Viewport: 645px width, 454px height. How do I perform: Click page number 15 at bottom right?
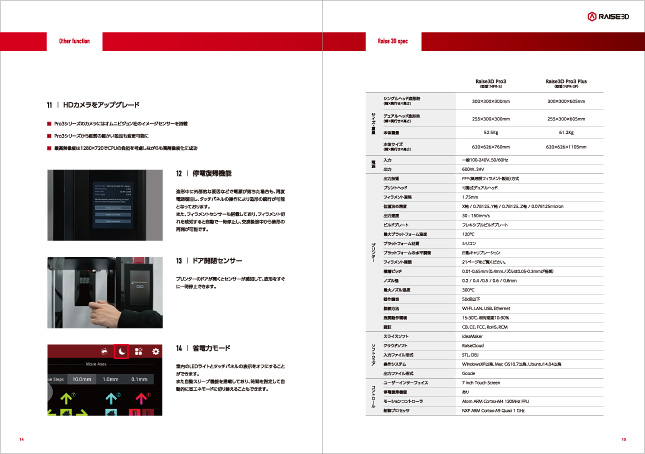pos(624,440)
